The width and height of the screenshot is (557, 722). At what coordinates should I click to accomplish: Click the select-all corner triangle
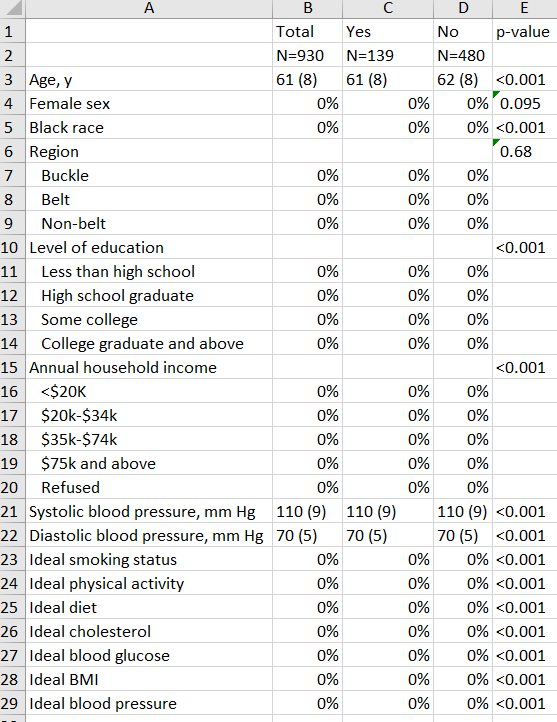click(12, 8)
